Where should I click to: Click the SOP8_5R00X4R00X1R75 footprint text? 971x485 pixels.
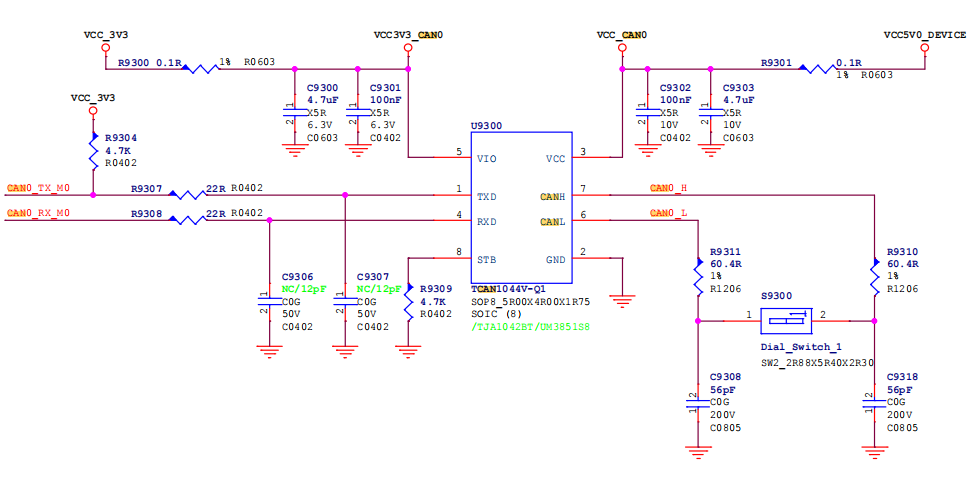coord(531,300)
